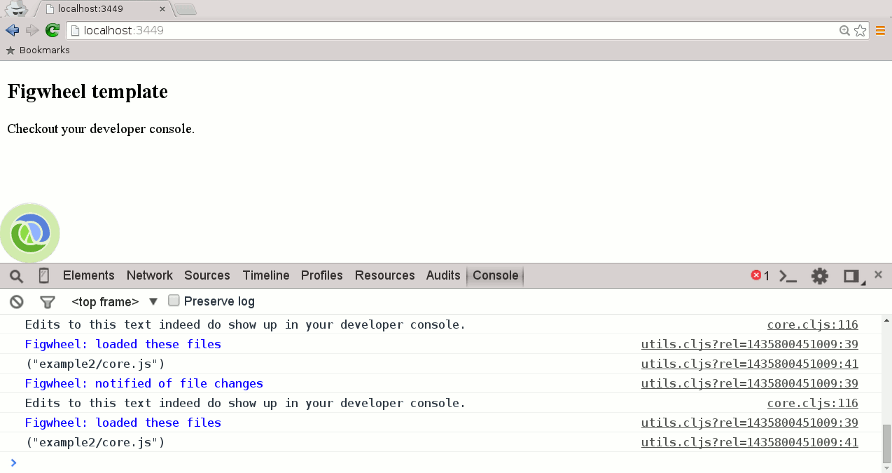Viewport: 892px width, 473px height.
Task: Select the last 'Figwheel: loaded these files' message
Action: pos(123,422)
